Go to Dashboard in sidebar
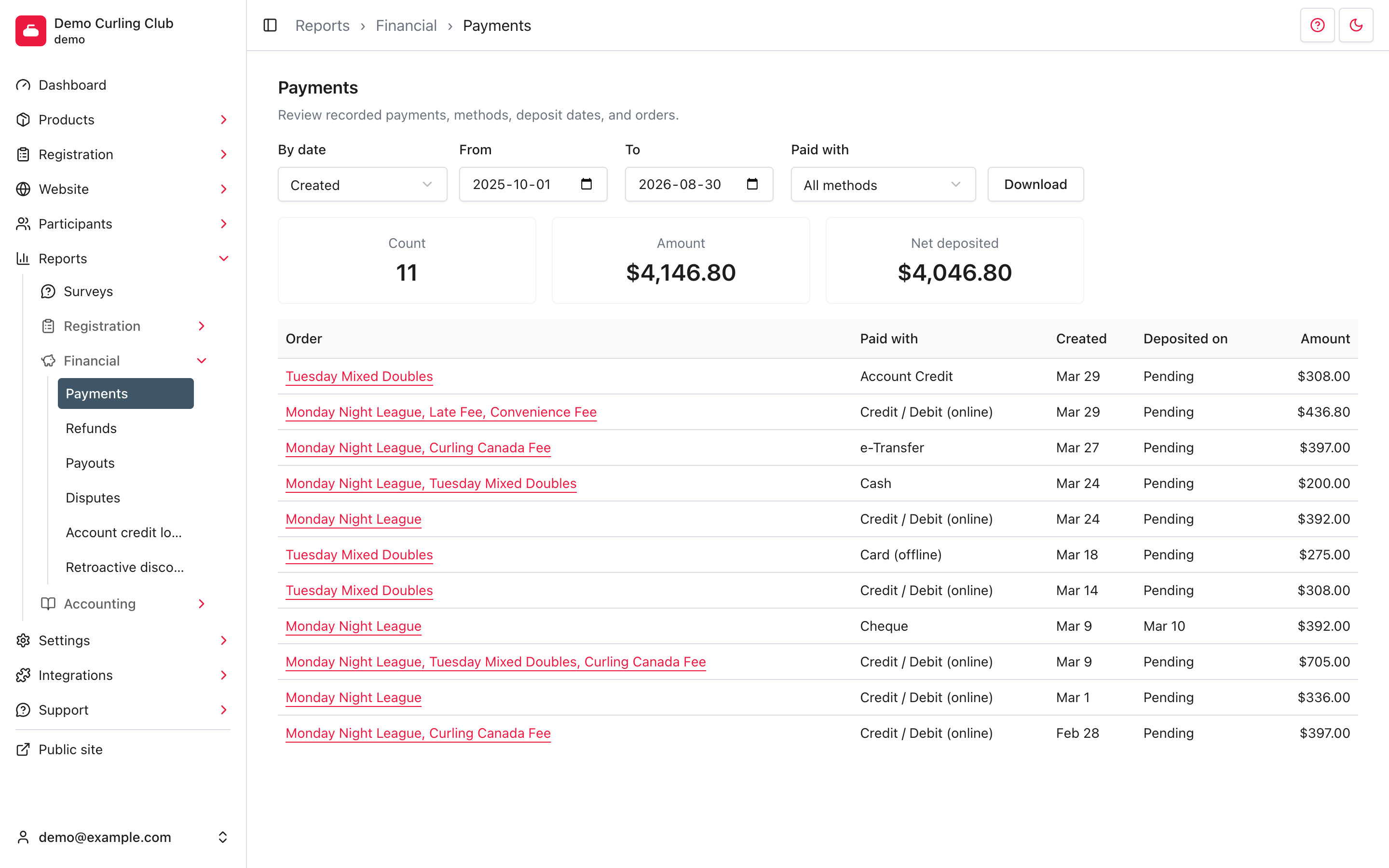 pos(123,85)
